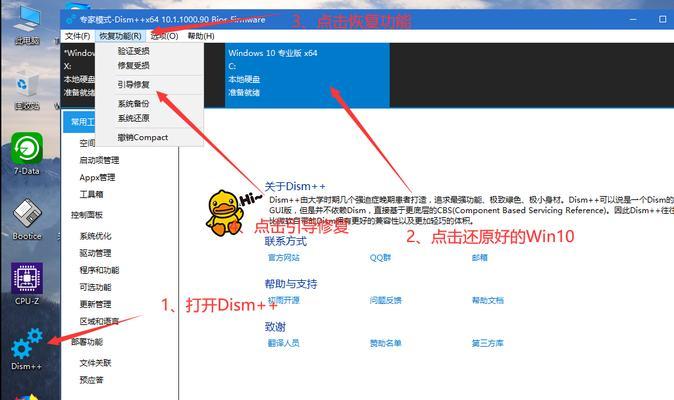
Task: Click the 帮助文档 link
Action: point(487,300)
